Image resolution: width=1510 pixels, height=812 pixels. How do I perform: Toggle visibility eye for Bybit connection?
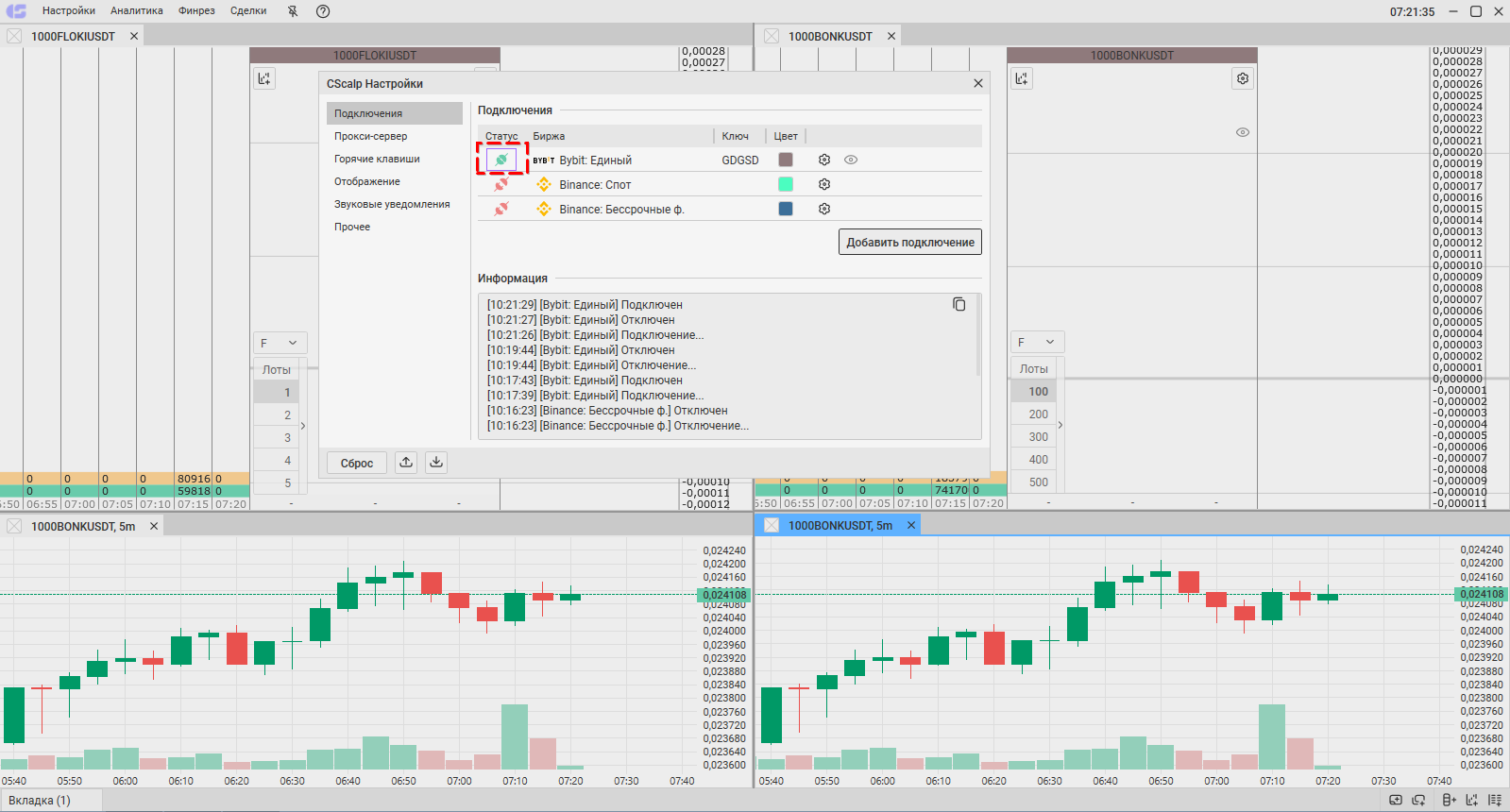(x=851, y=160)
